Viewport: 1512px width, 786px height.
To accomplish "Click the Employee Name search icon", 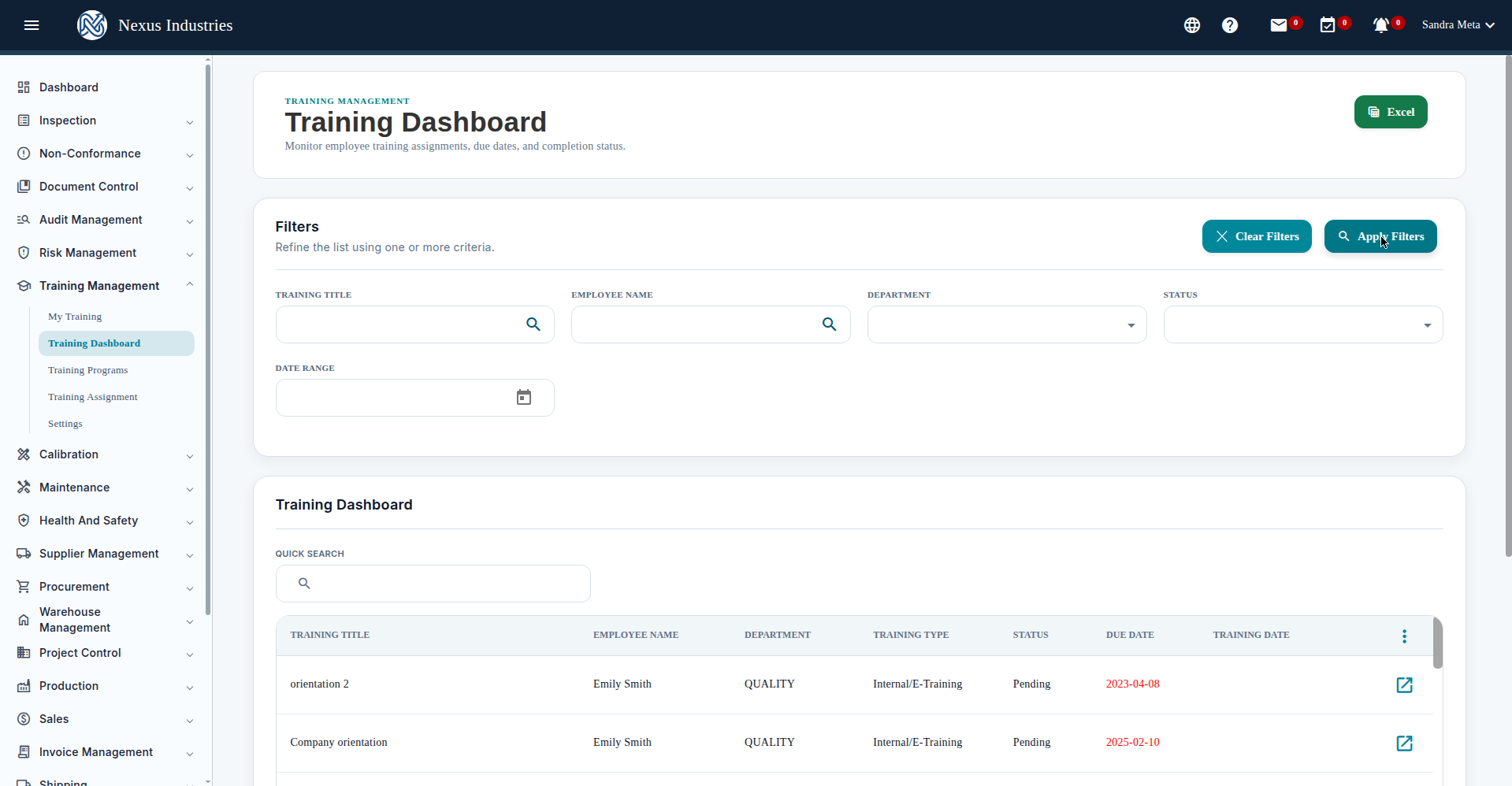I will (x=830, y=324).
